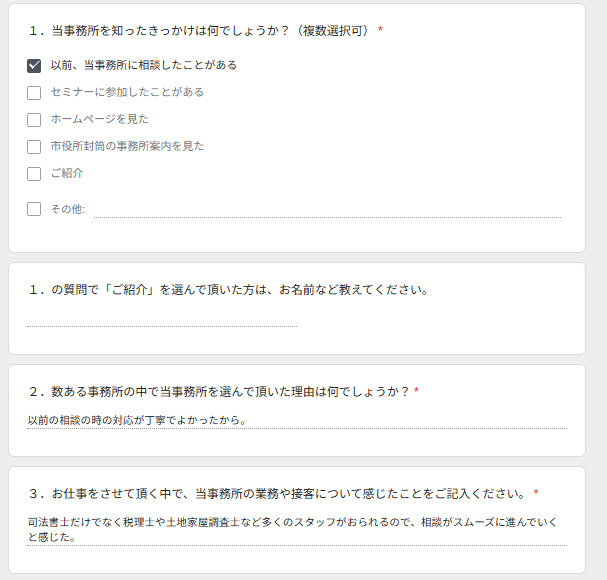Viewport: 607px width, 580px height.
Task: Click the red required asterisk on question 2
Action: tap(417, 390)
